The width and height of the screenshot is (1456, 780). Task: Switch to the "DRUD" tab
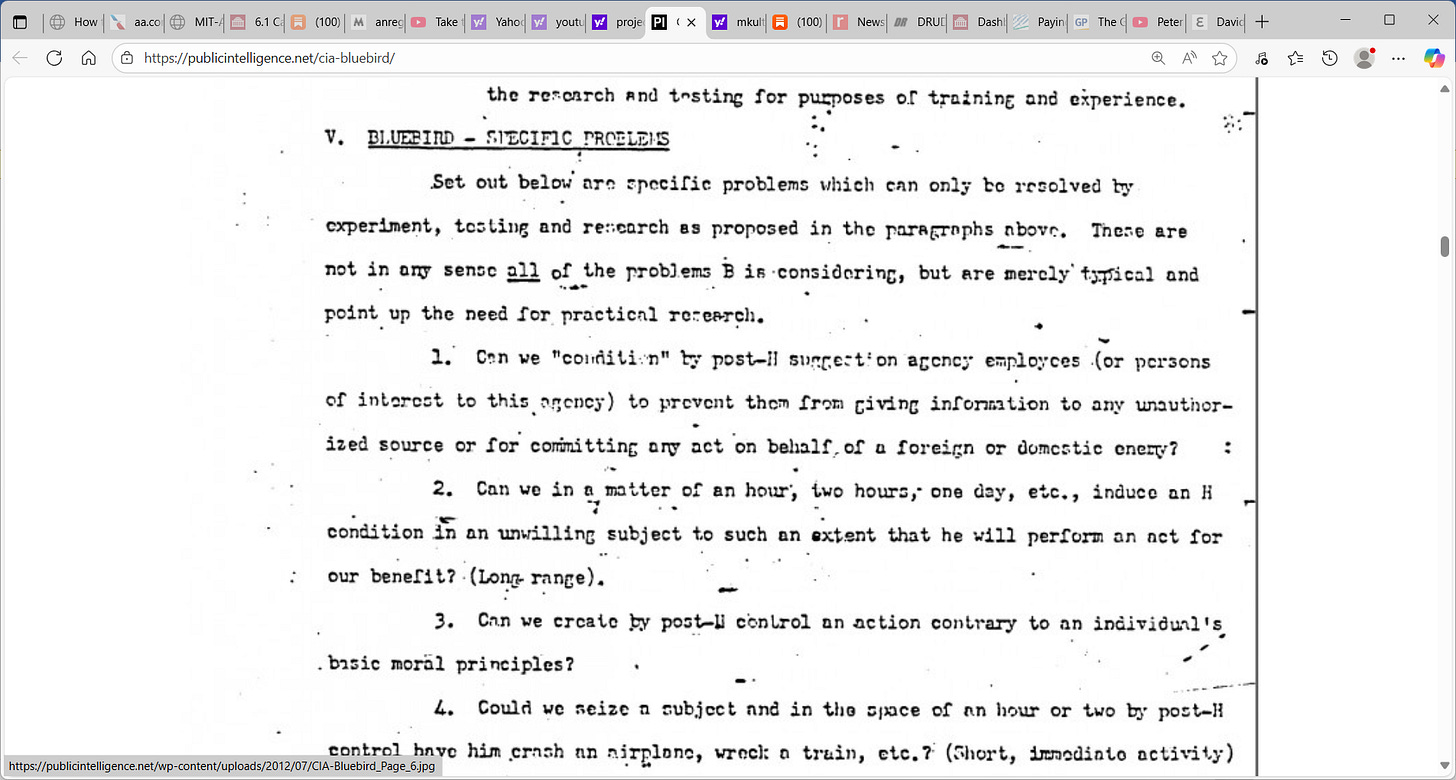point(915,21)
